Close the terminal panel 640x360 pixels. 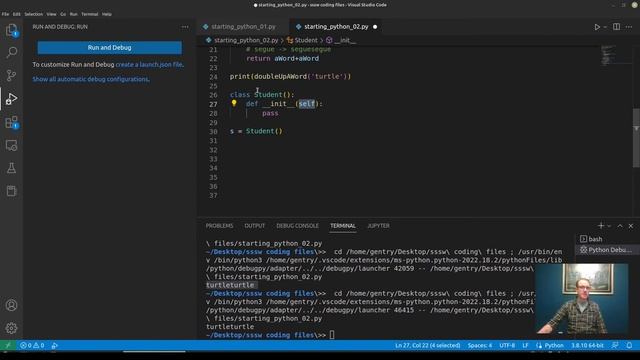(x=631, y=226)
